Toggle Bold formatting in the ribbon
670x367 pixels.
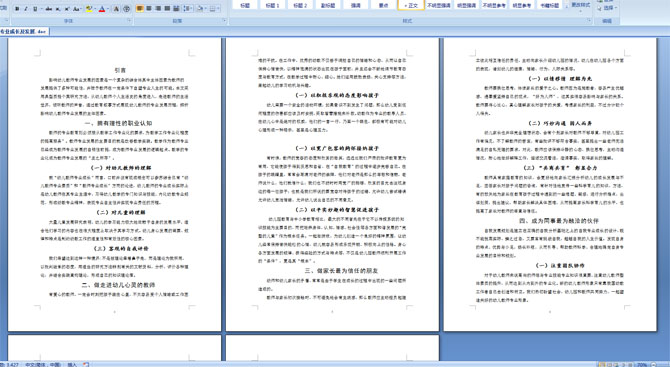[17, 9]
